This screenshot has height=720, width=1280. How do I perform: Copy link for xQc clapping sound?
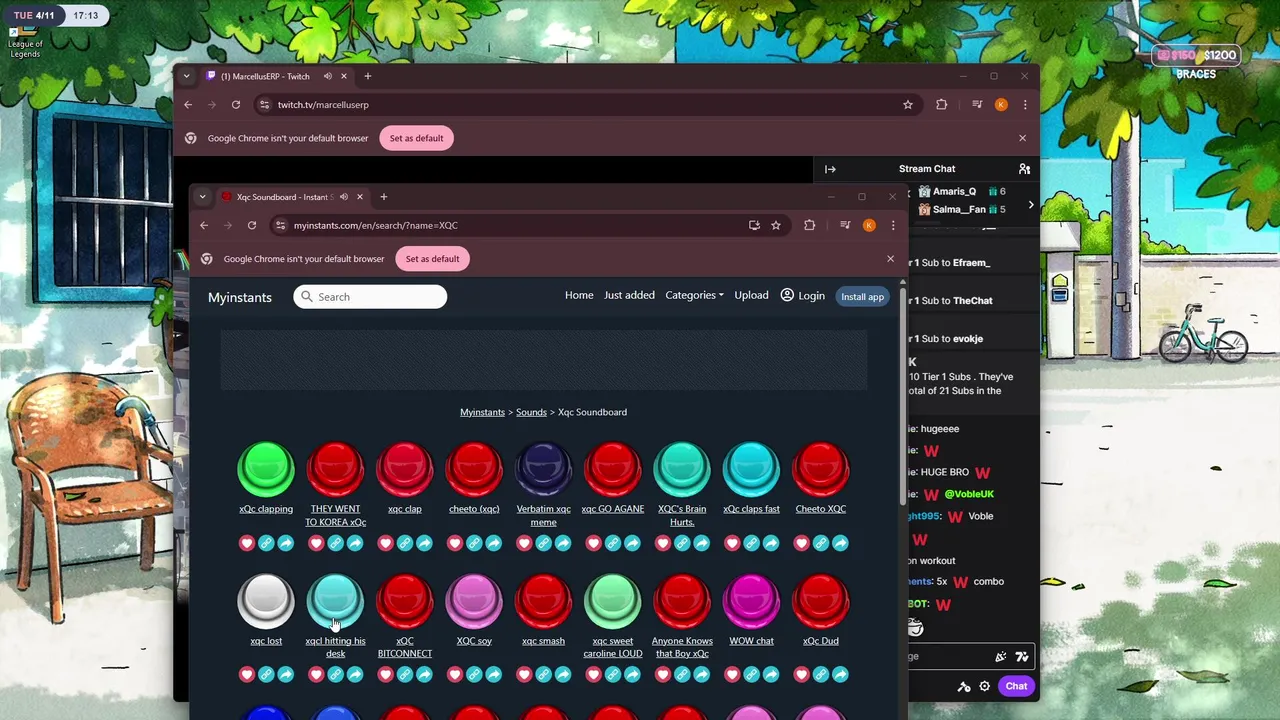click(266, 543)
